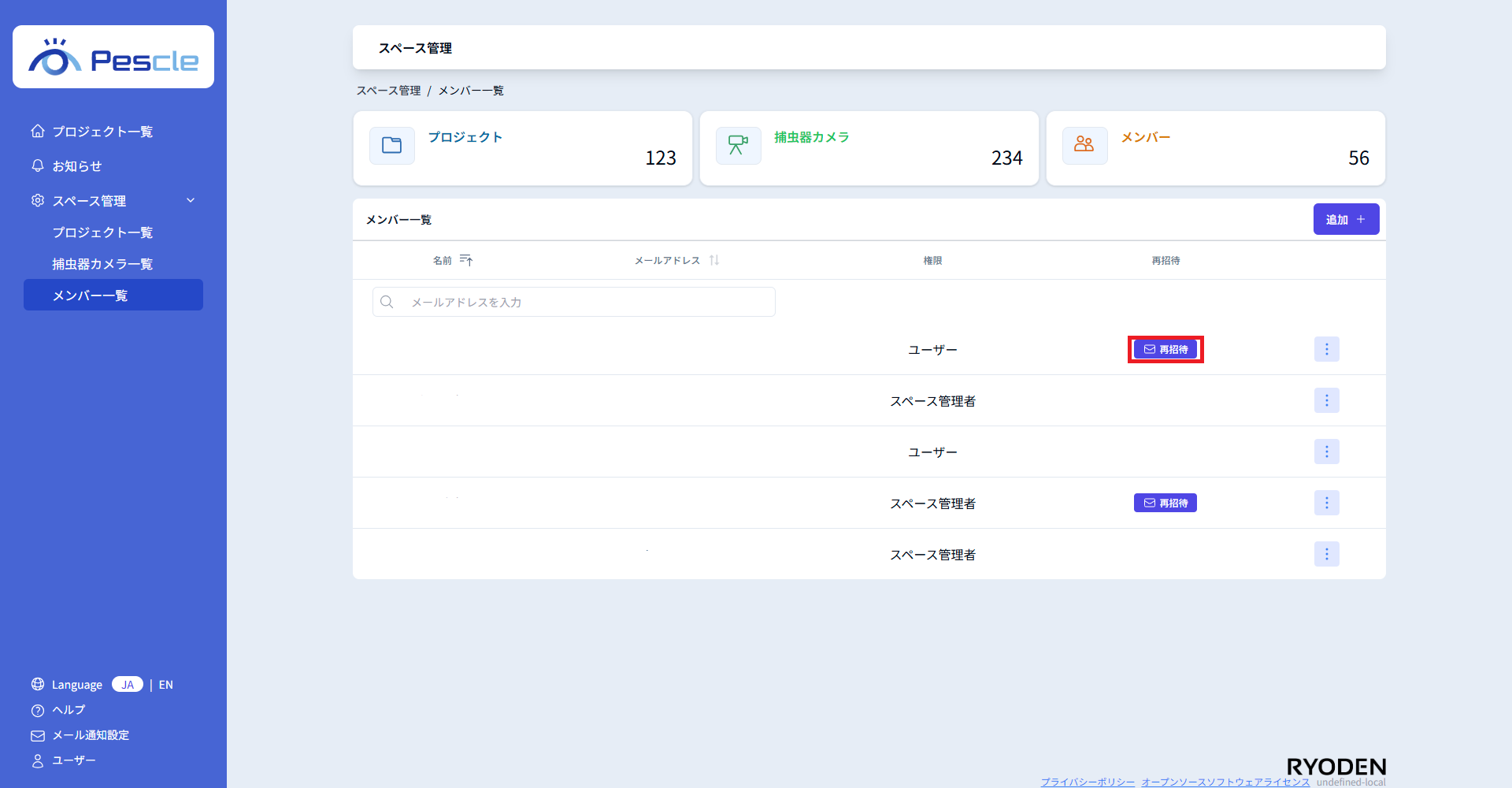Click the 名前 column header text

443,260
